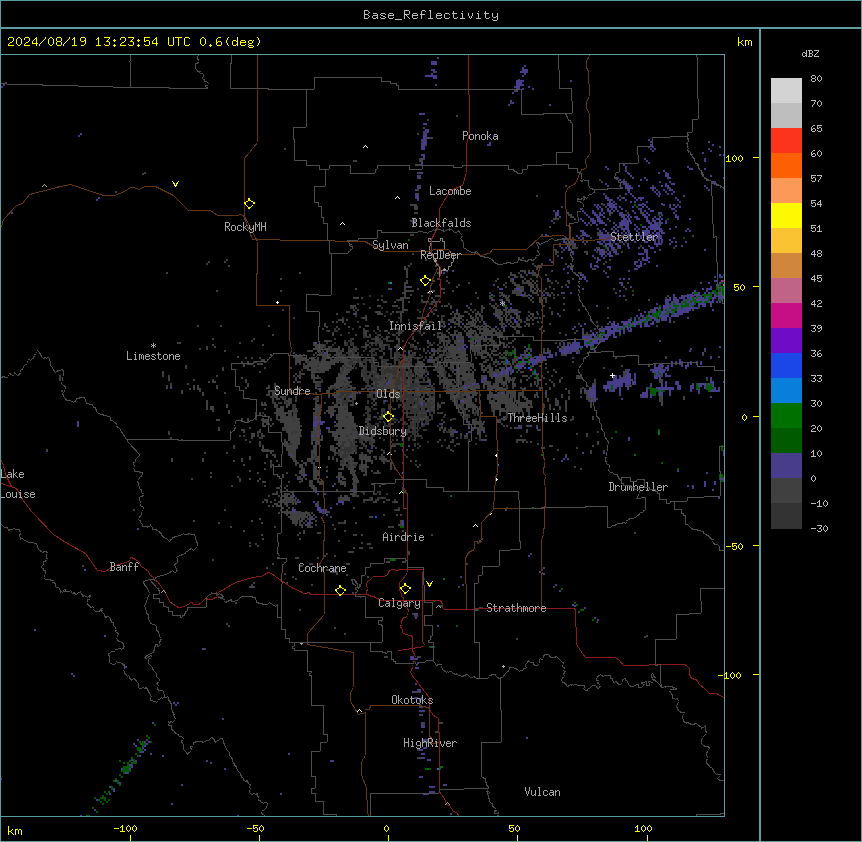Screen dimensions: 862x842
Task: Select the slate blue 10-0 dBZ swatch
Action: 786,466
